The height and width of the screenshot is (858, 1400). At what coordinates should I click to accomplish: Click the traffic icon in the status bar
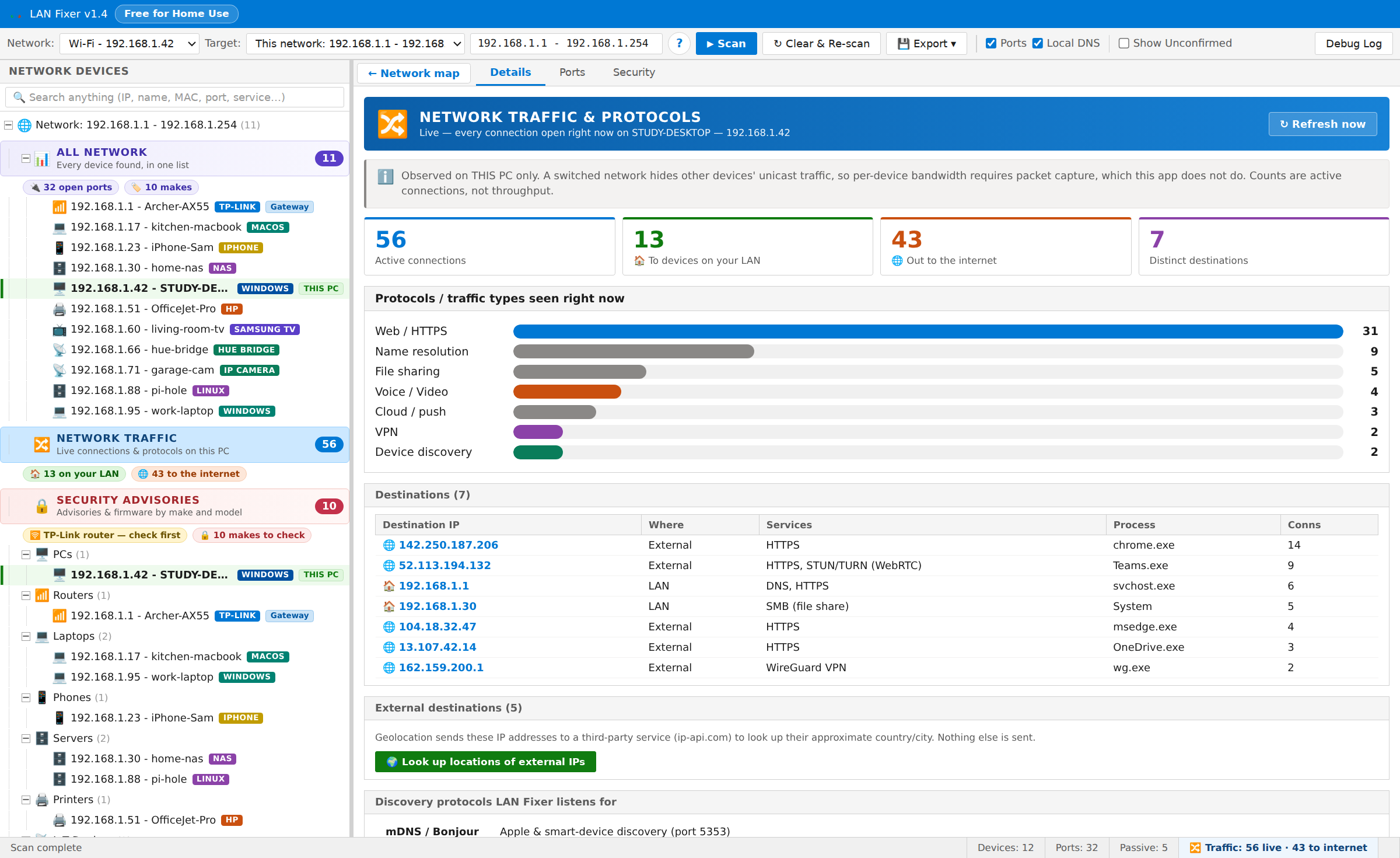[x=1195, y=847]
